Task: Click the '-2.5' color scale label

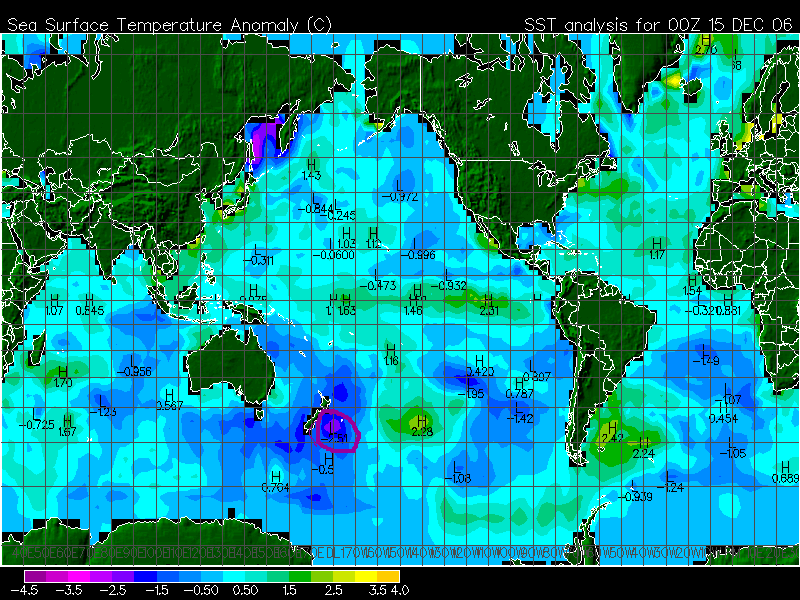Action: coord(113,590)
